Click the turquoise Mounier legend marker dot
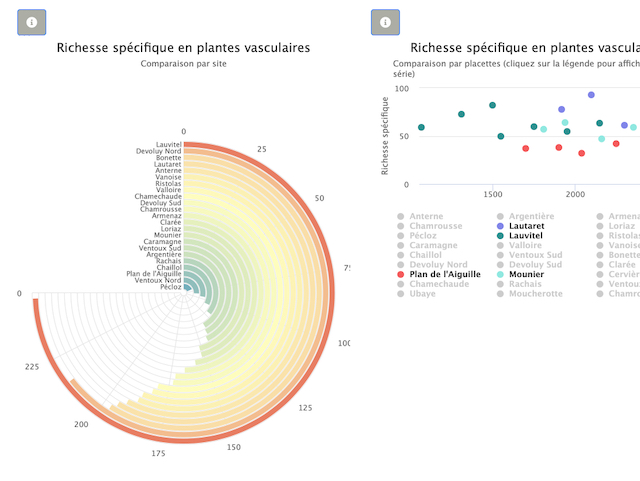640x481 pixels. point(500,274)
